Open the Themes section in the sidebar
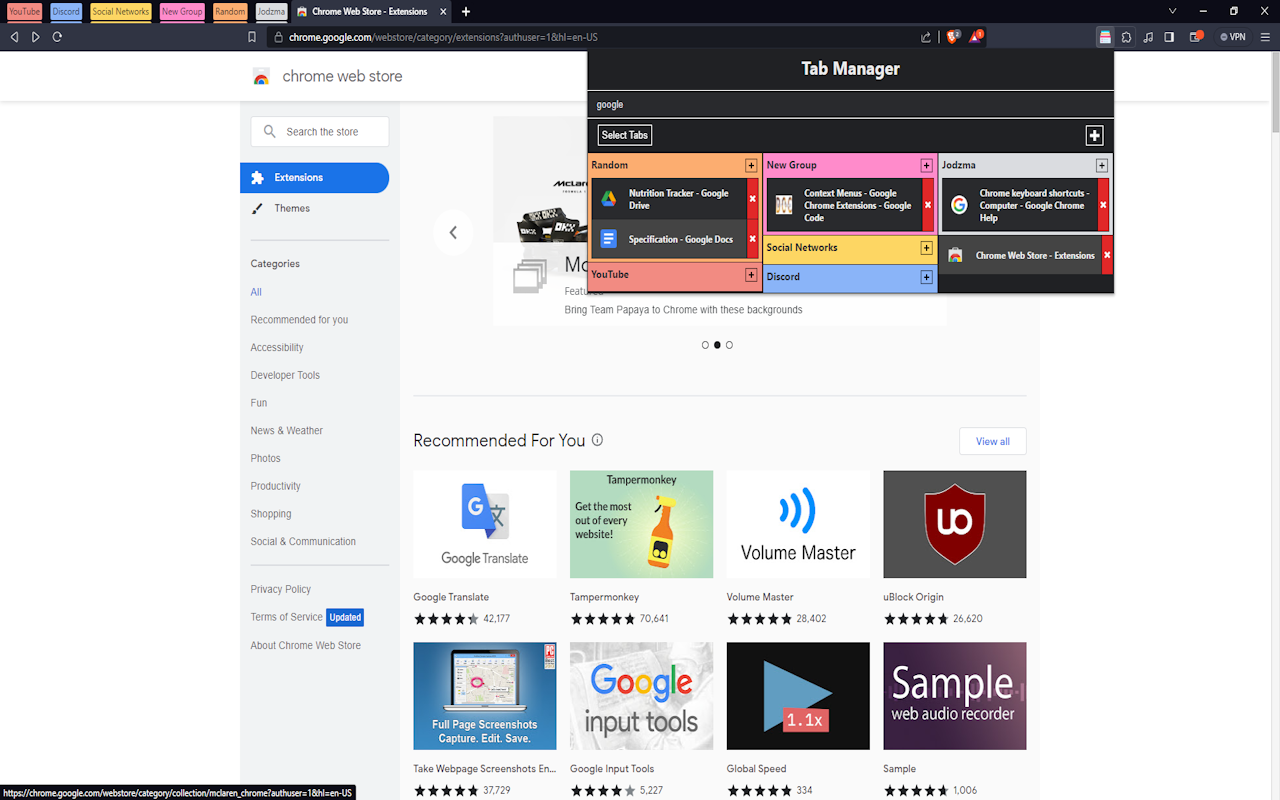The height and width of the screenshot is (800, 1280). (292, 208)
